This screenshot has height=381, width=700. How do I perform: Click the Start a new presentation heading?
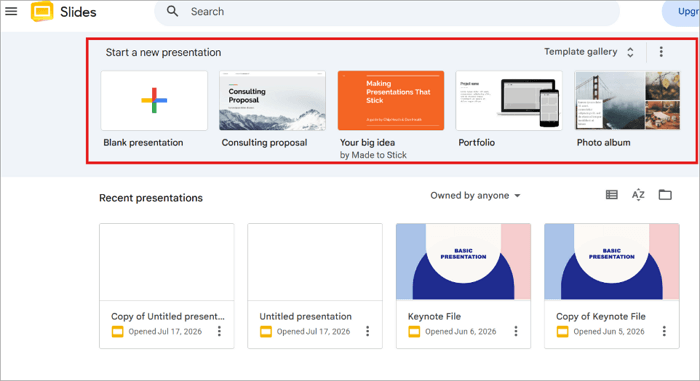pyautogui.click(x=163, y=52)
